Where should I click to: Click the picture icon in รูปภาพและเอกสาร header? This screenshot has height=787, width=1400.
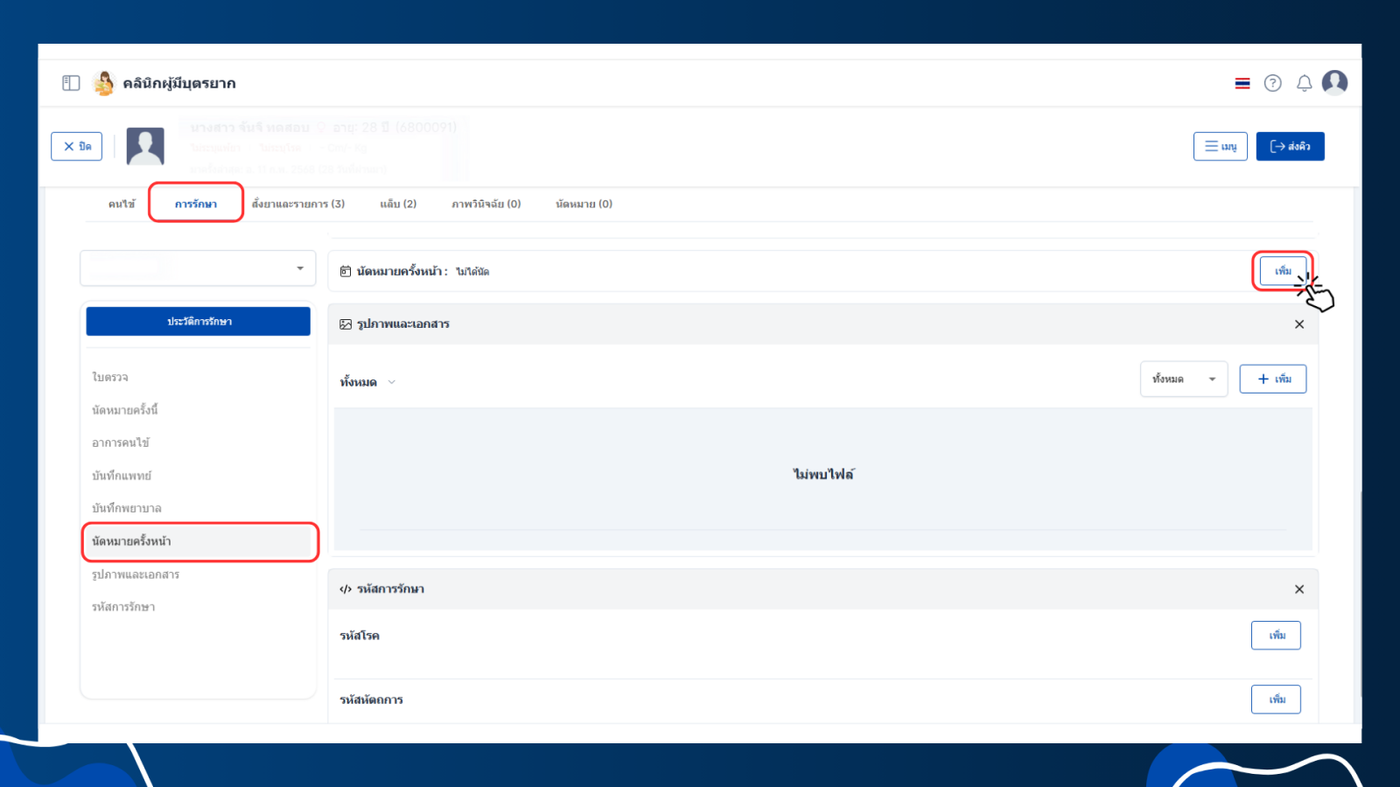[345, 324]
